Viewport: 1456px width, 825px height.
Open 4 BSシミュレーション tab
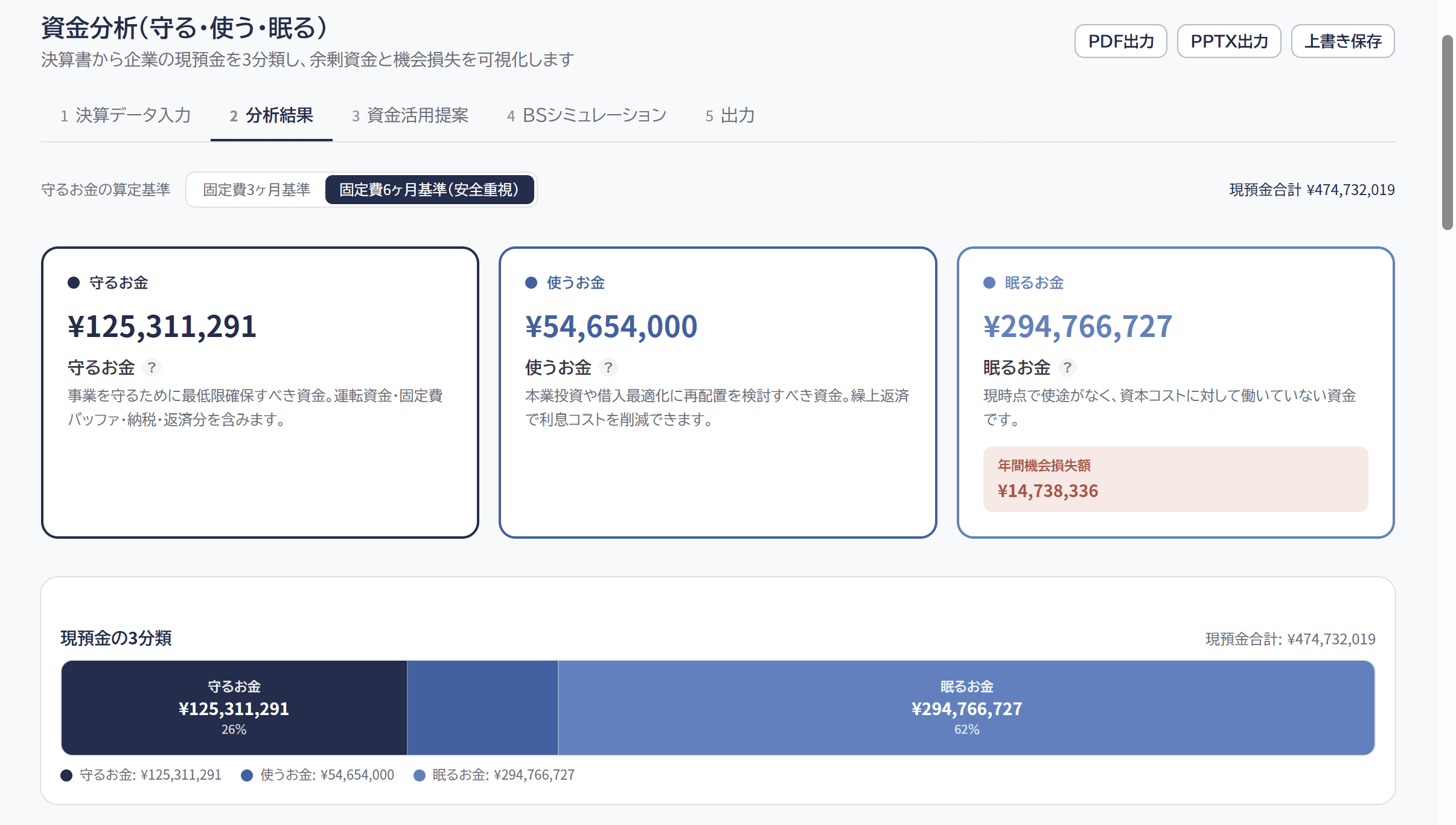[587, 115]
